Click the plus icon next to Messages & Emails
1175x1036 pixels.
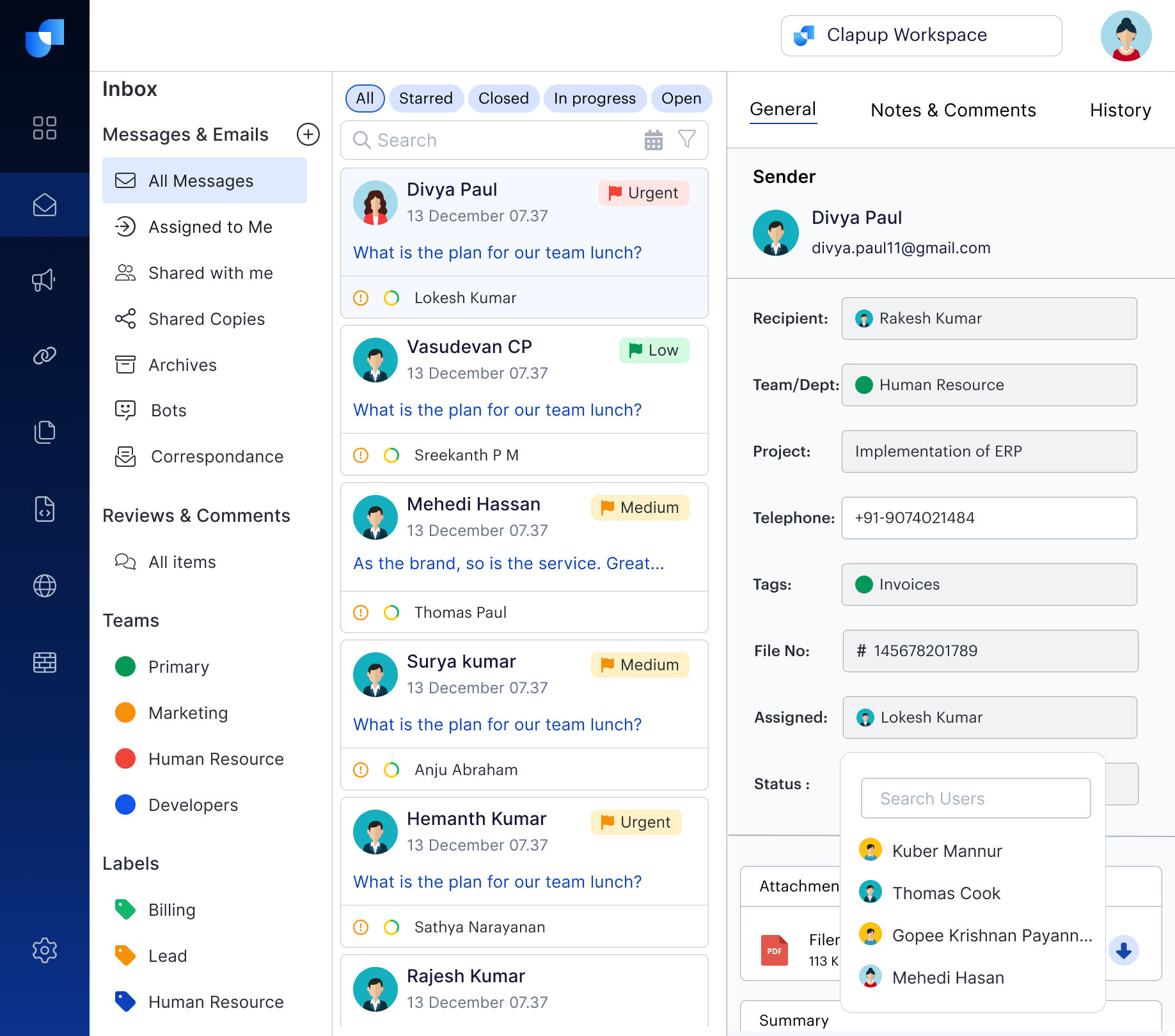pos(309,134)
